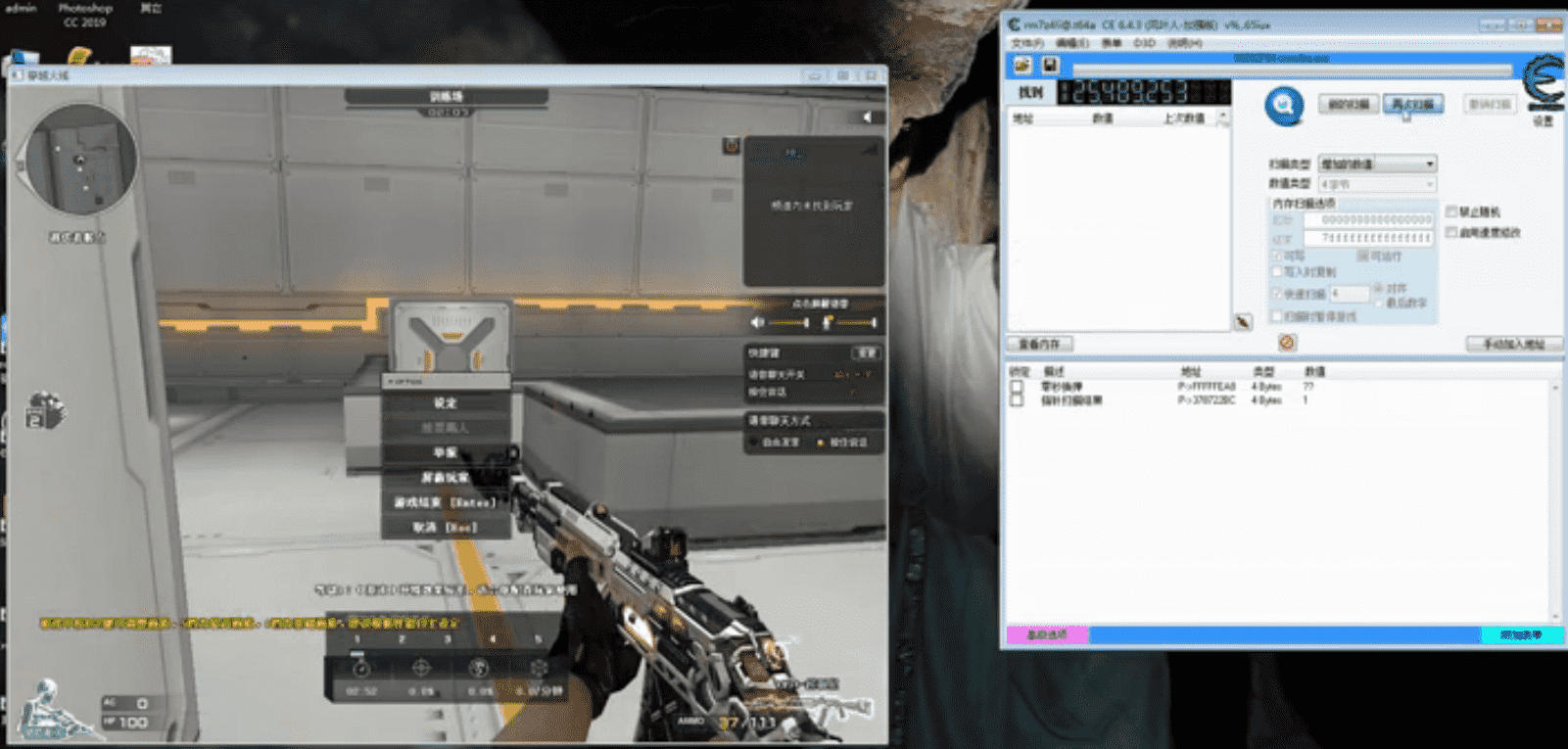Viewport: 1568px width, 749px height.
Task: Open the admin desktop shortcut
Action: (21, 8)
